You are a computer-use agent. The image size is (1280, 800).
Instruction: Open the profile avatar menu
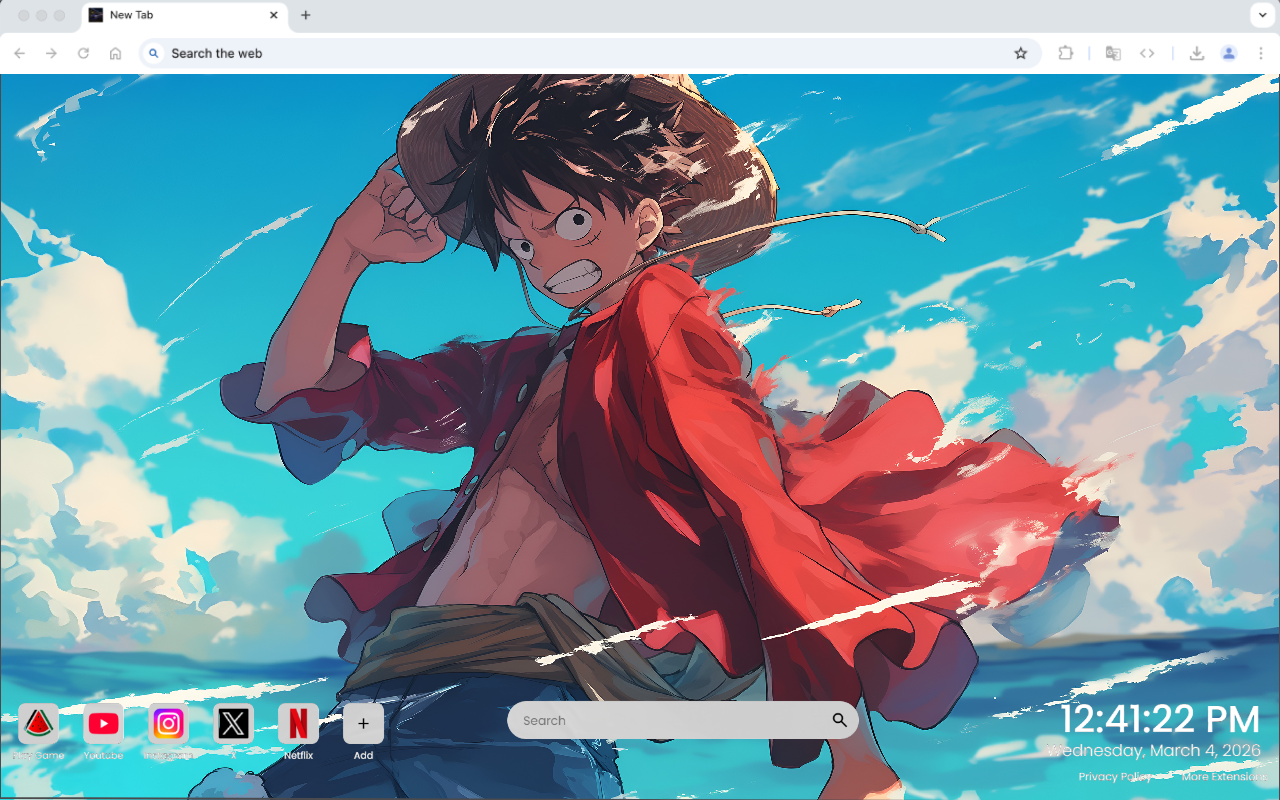[x=1229, y=53]
